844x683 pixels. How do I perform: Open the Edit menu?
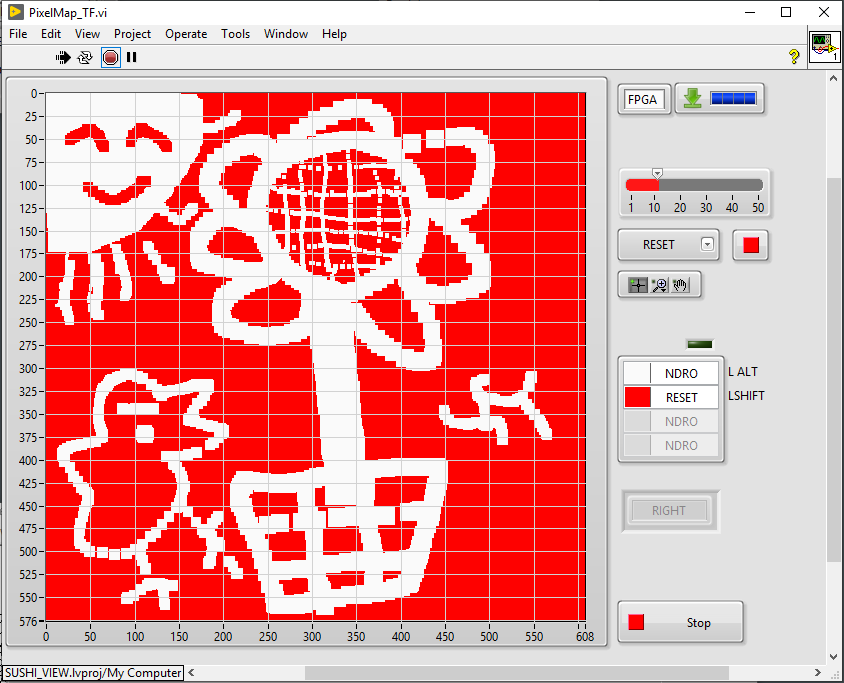click(51, 34)
